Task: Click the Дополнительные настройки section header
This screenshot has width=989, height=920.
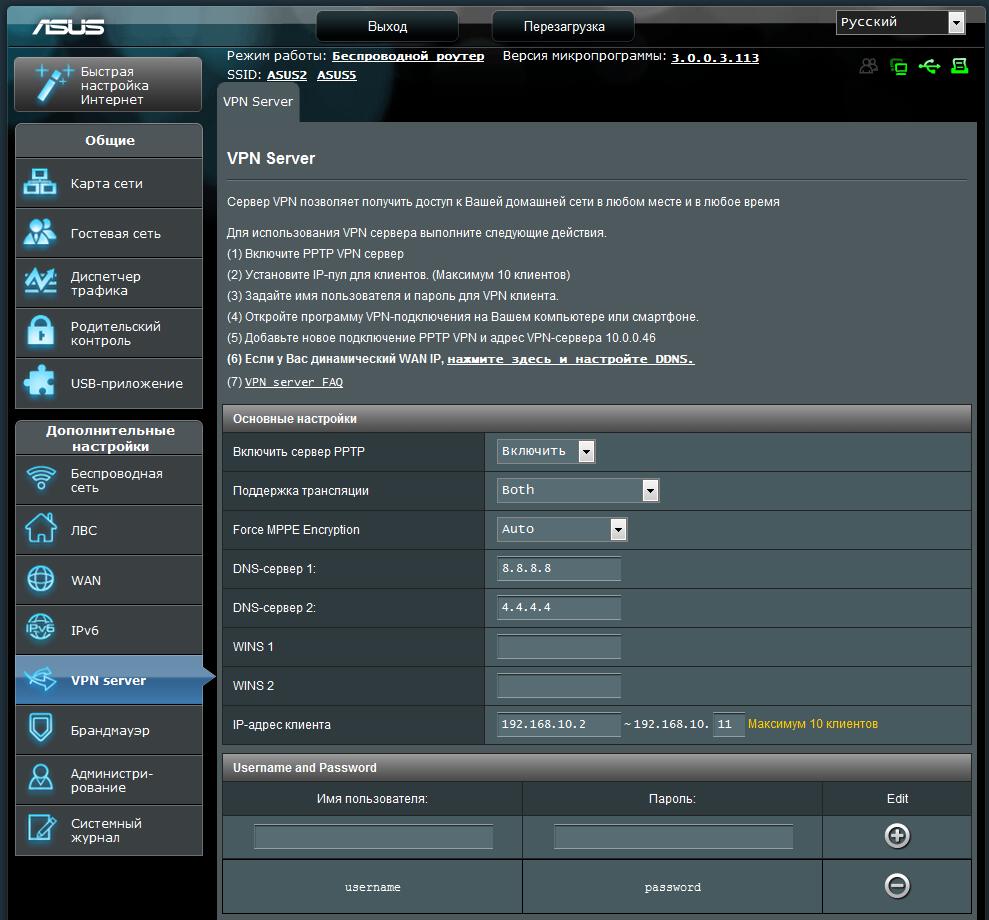Action: click(x=109, y=438)
